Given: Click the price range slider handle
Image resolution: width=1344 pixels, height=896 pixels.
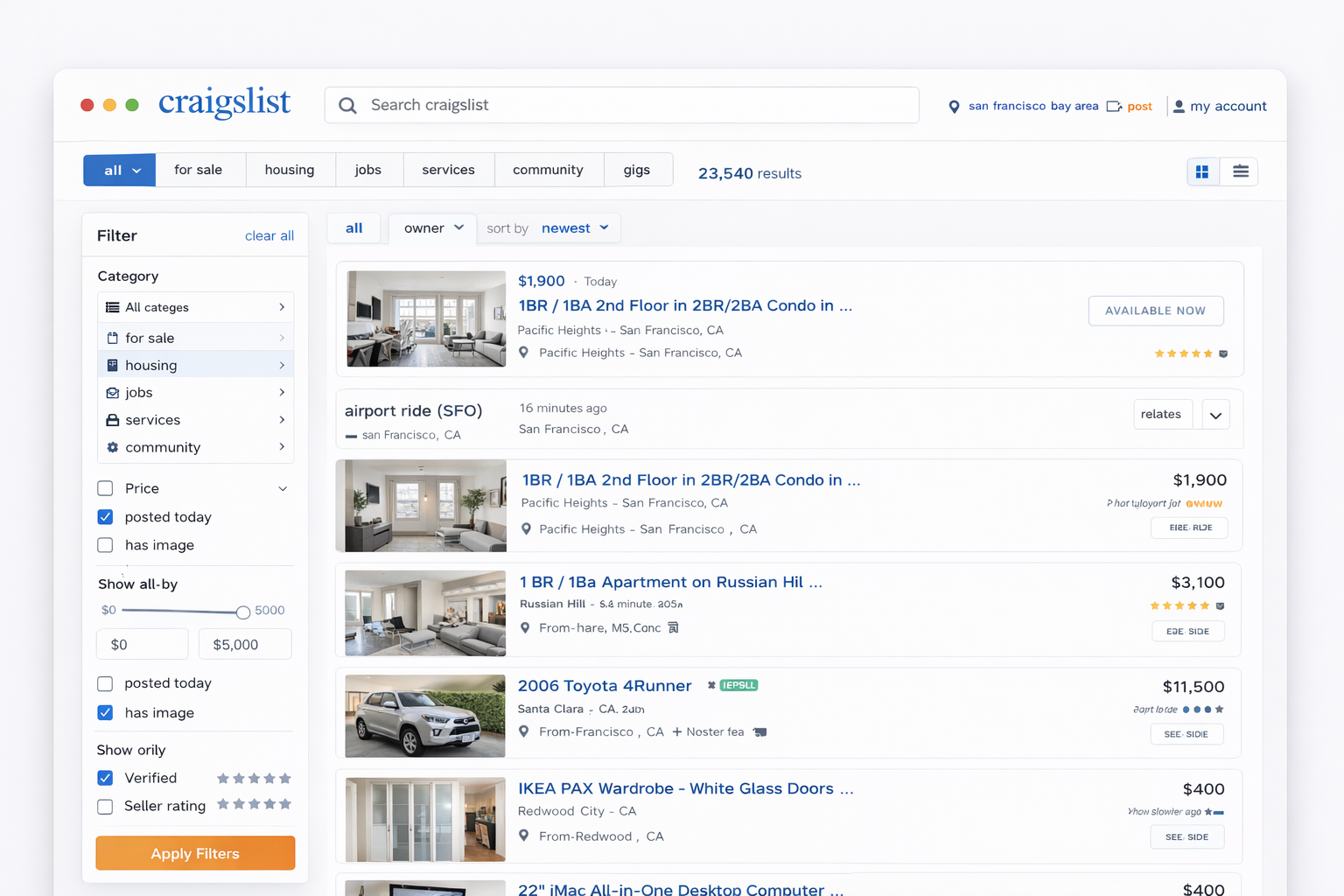Looking at the screenshot, I should pyautogui.click(x=243, y=612).
